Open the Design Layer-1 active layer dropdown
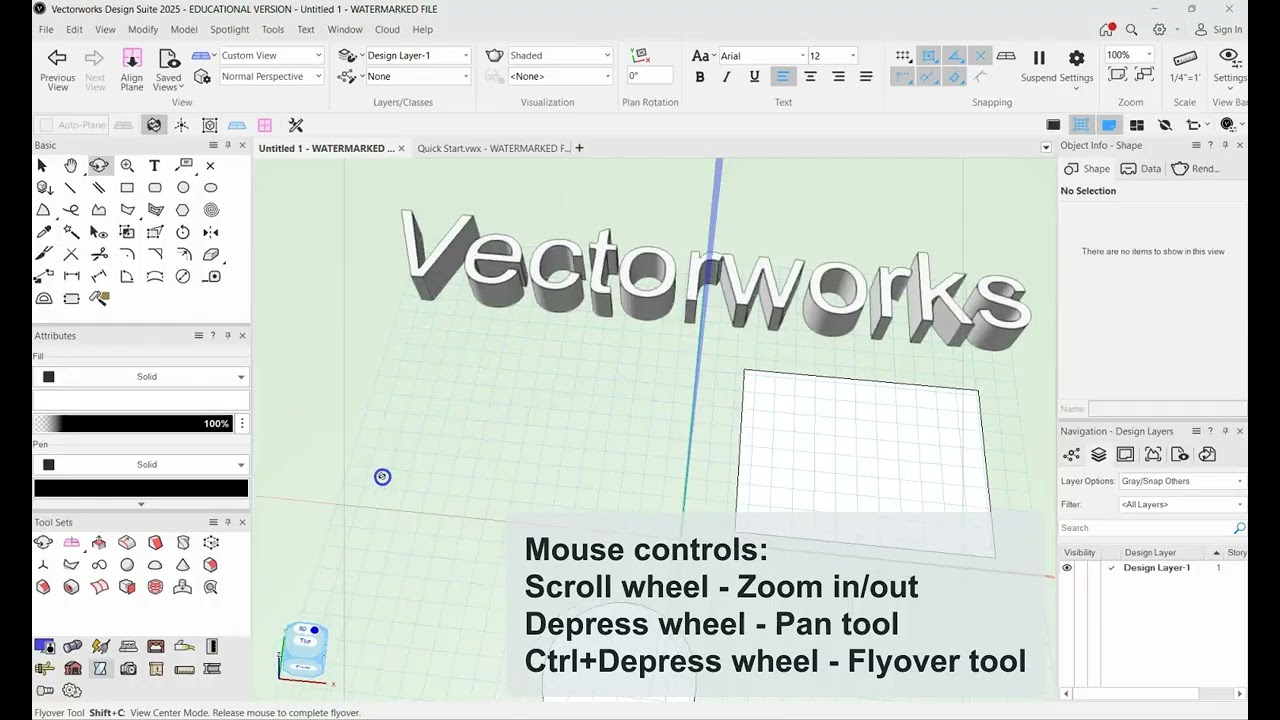 coord(417,56)
